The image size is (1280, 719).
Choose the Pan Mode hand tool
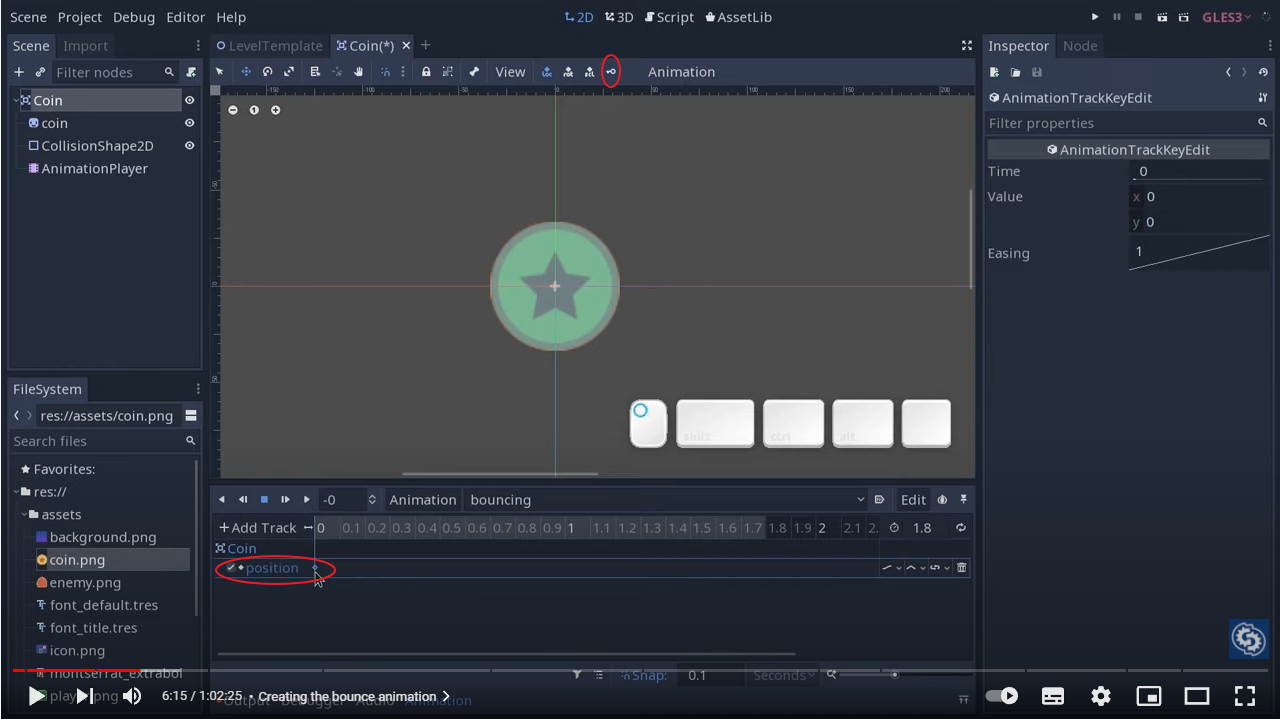358,72
